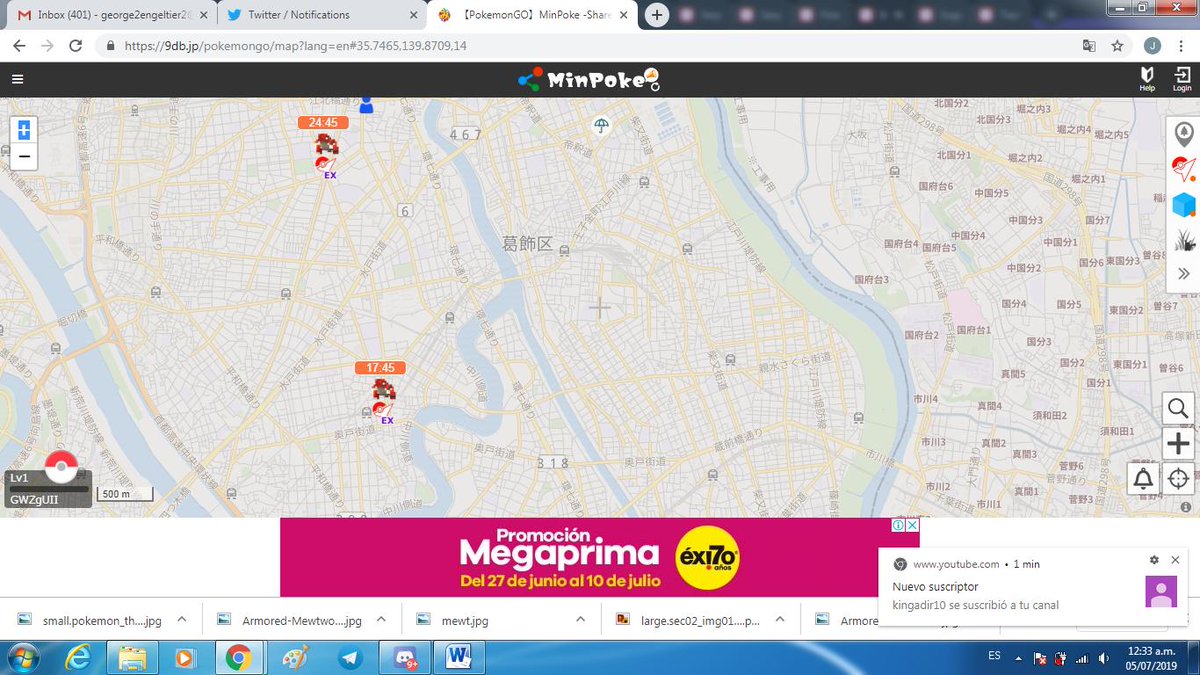Select the blue cube filter icon

1184,205
